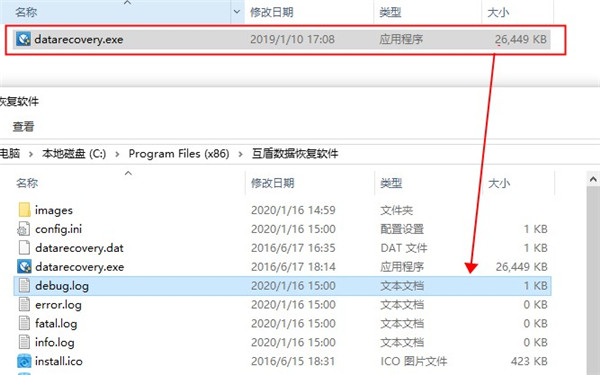Sort by 大小 column in the upper window
600x375 pixels.
pos(498,12)
